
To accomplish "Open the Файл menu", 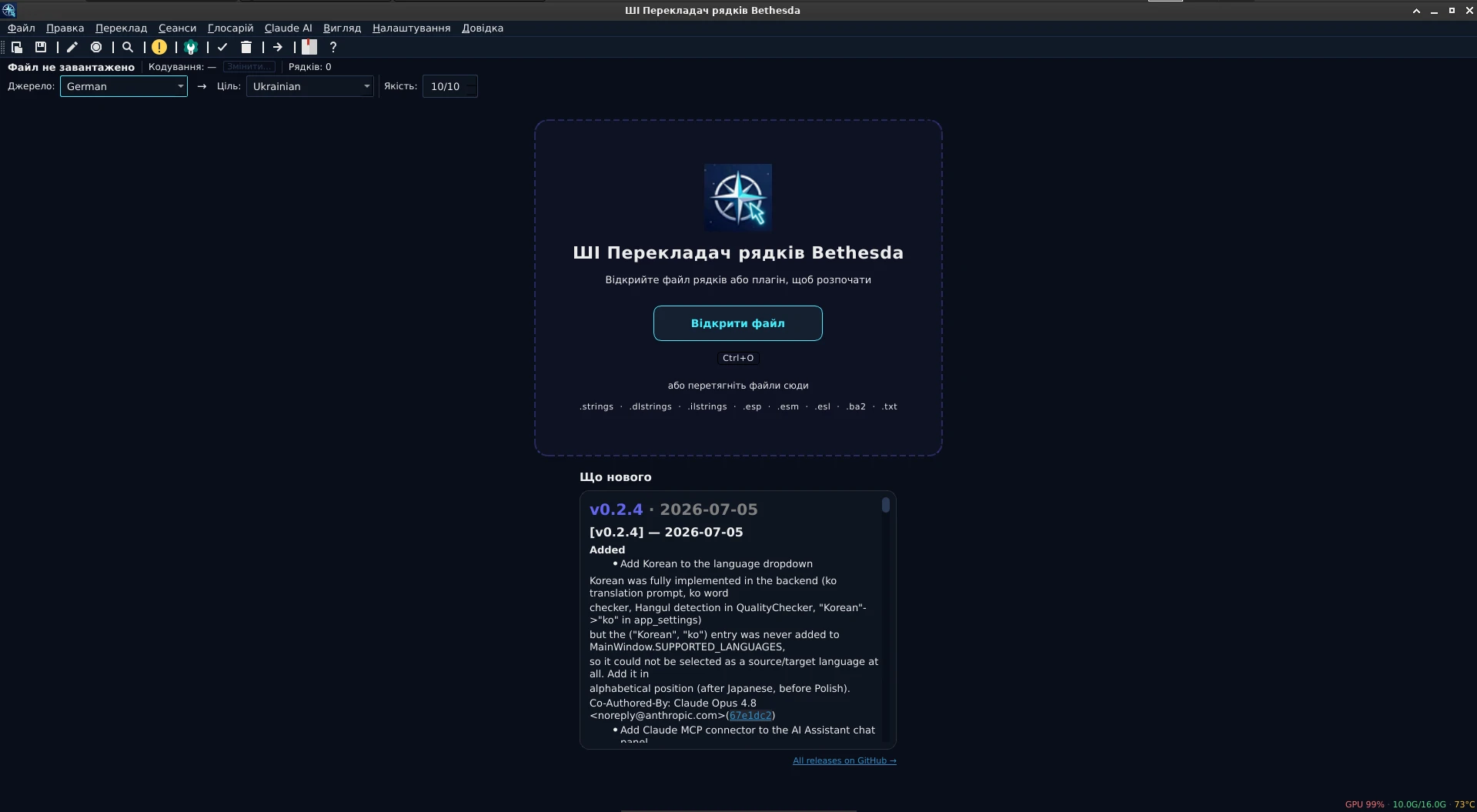I will (22, 28).
